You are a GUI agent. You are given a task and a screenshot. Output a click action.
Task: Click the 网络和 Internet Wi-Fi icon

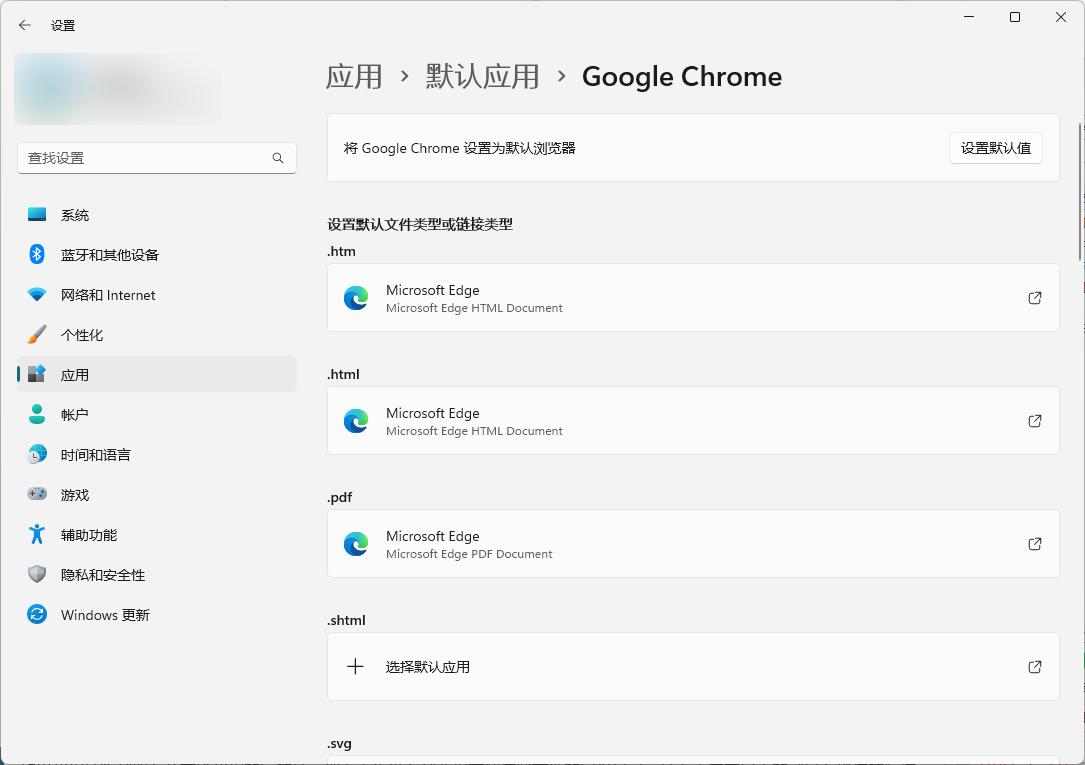[x=36, y=295]
